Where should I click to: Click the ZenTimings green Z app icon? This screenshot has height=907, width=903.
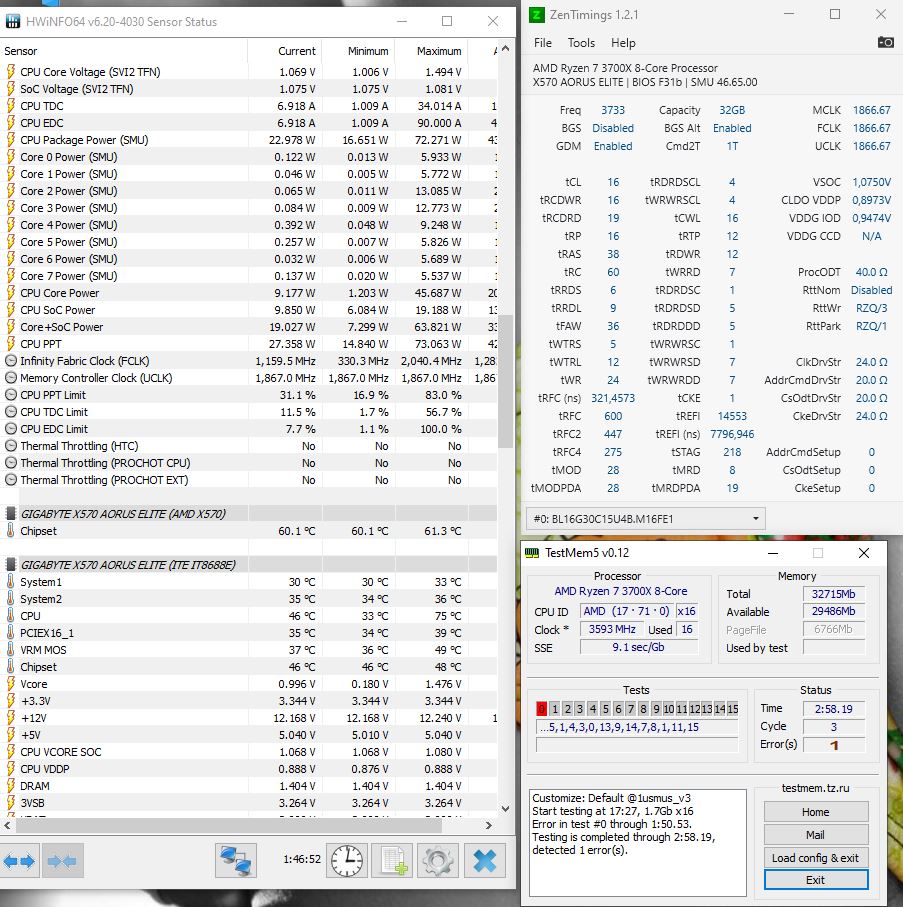pos(537,14)
